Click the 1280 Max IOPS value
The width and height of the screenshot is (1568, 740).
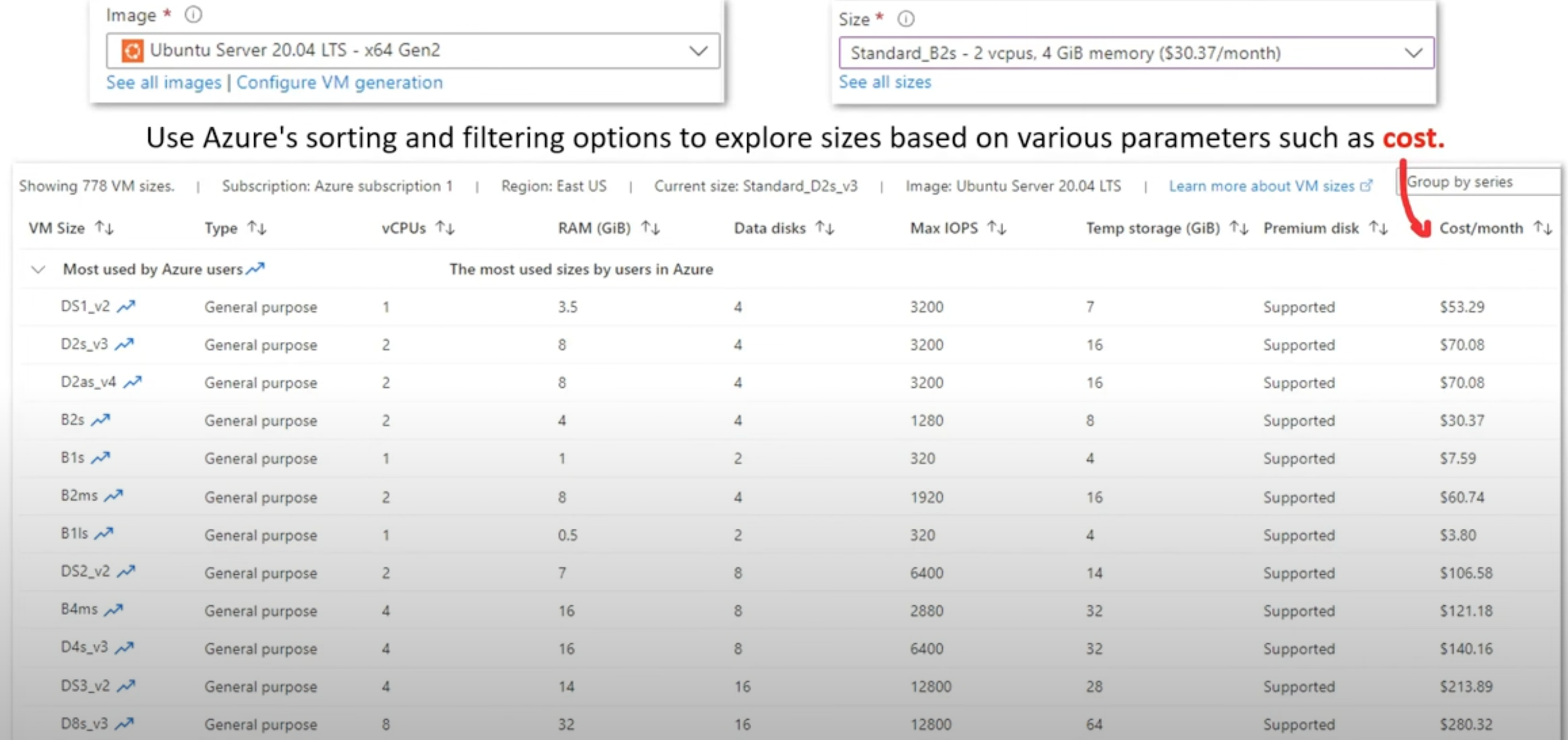pyautogui.click(x=927, y=420)
